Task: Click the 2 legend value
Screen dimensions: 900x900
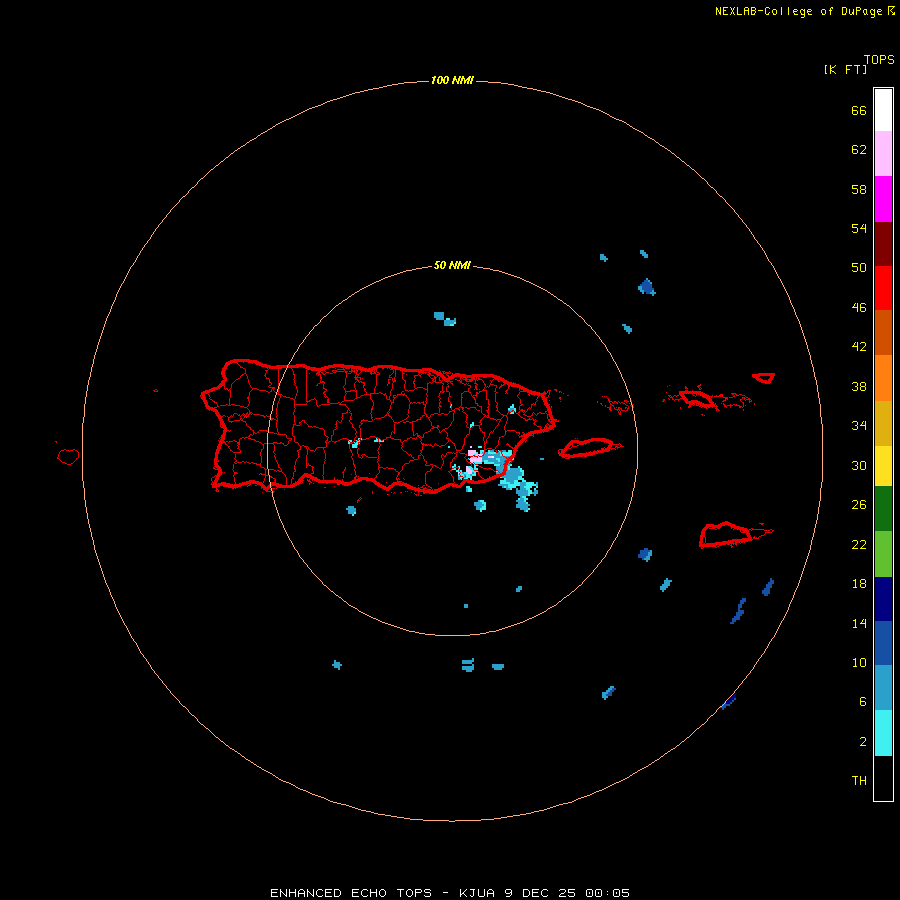Action: 863,742
